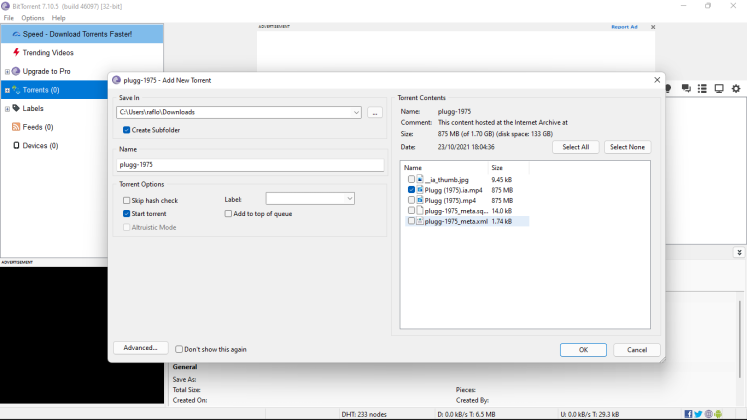Click the Devices phone icon
The width and height of the screenshot is (747, 420).
(x=16, y=145)
